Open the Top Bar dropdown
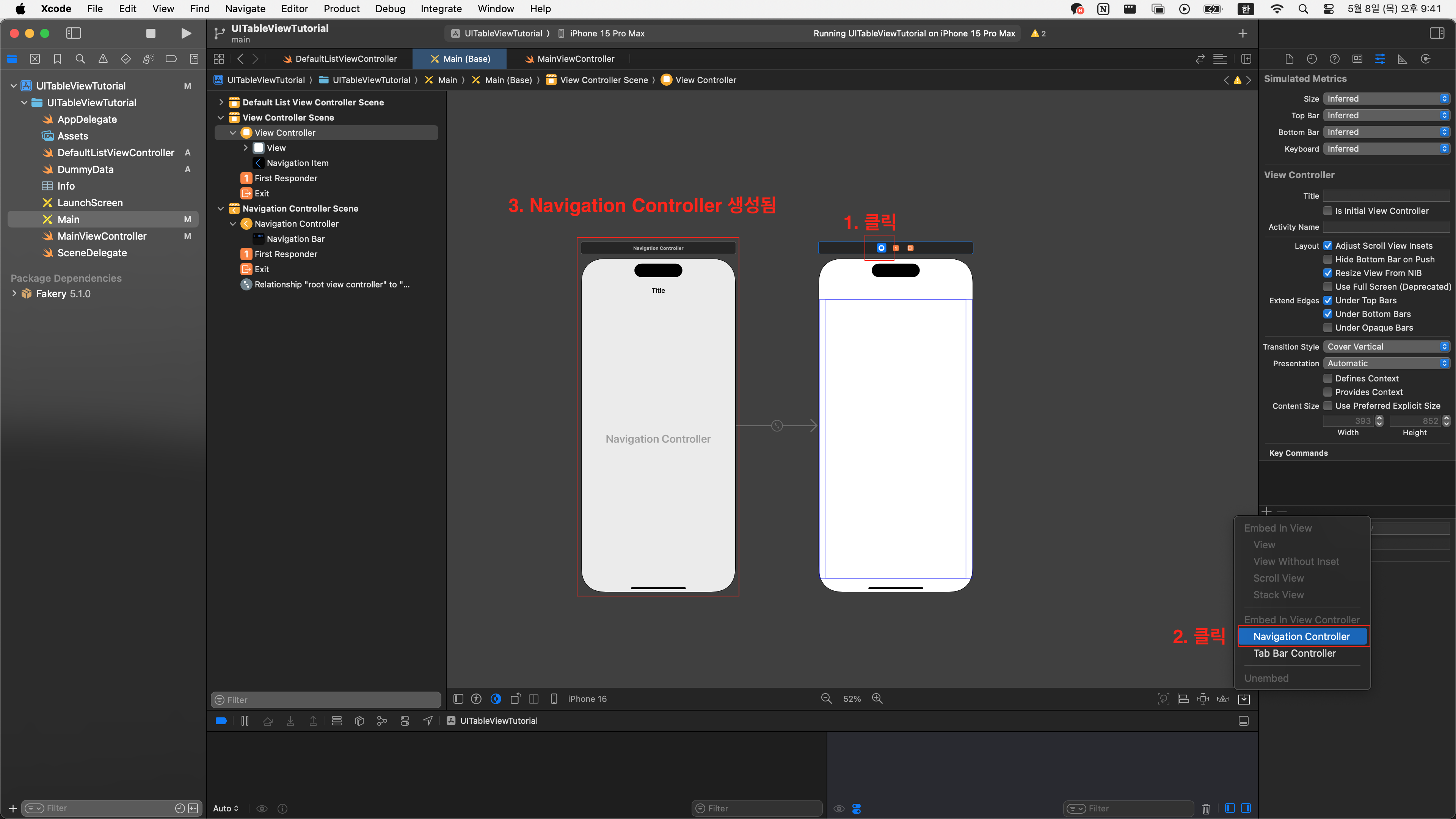Screen dimensions: 1456x819 coord(1387,115)
